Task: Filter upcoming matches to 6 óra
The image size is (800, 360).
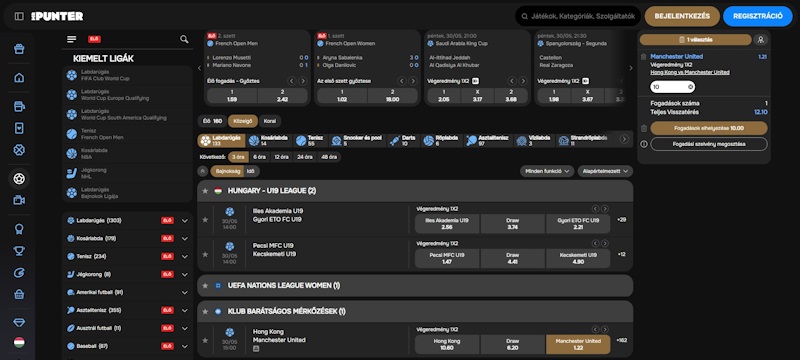Action: [259, 157]
